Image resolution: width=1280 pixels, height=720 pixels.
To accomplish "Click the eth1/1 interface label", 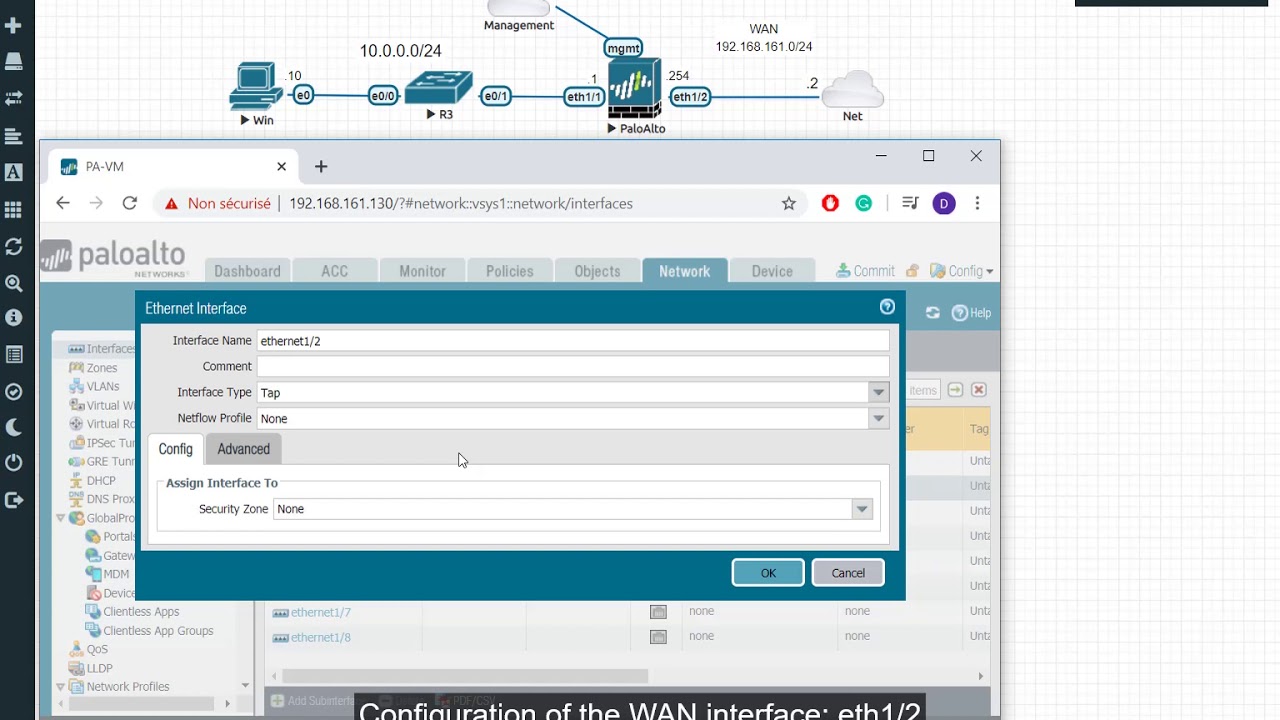I will point(584,97).
